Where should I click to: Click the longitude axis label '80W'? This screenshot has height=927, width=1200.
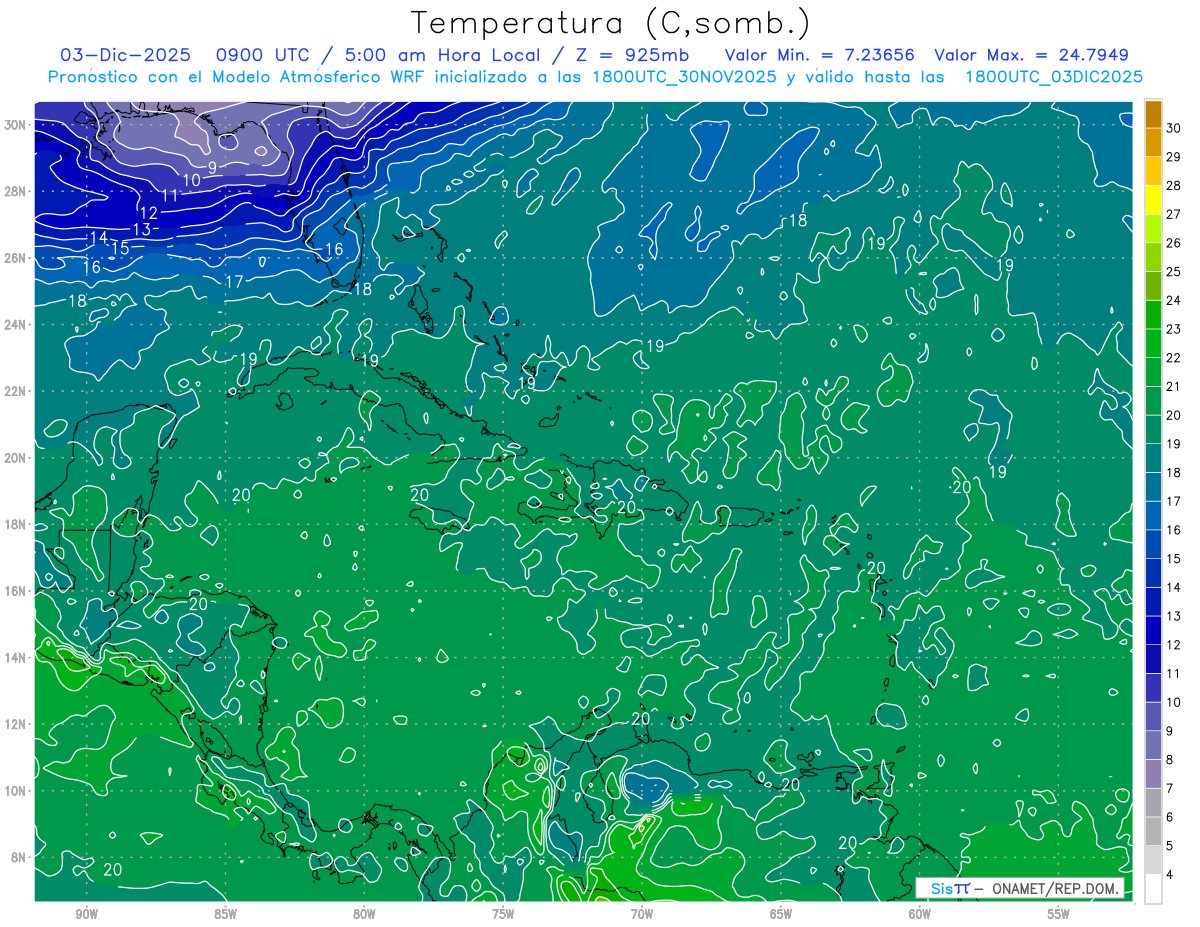[x=364, y=914]
